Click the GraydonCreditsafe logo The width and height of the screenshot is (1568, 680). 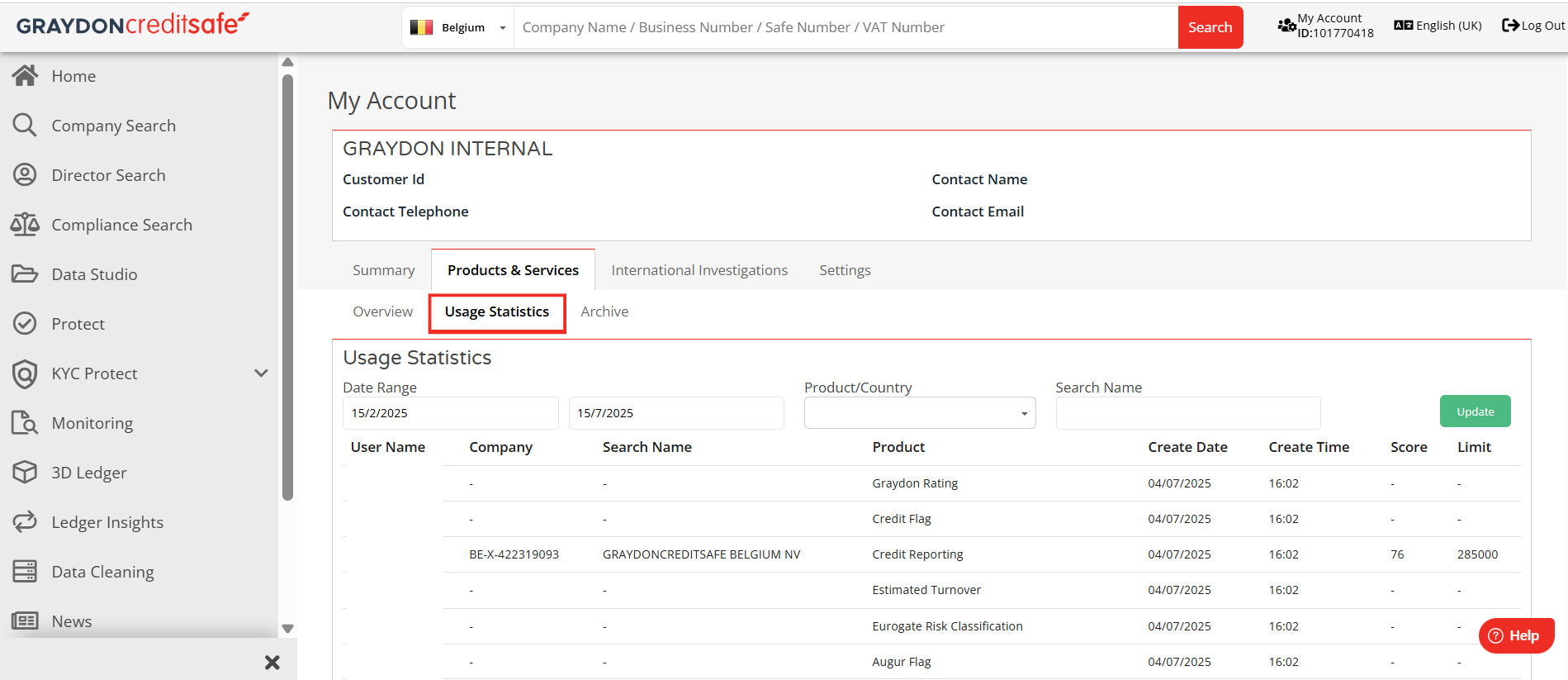[x=133, y=25]
